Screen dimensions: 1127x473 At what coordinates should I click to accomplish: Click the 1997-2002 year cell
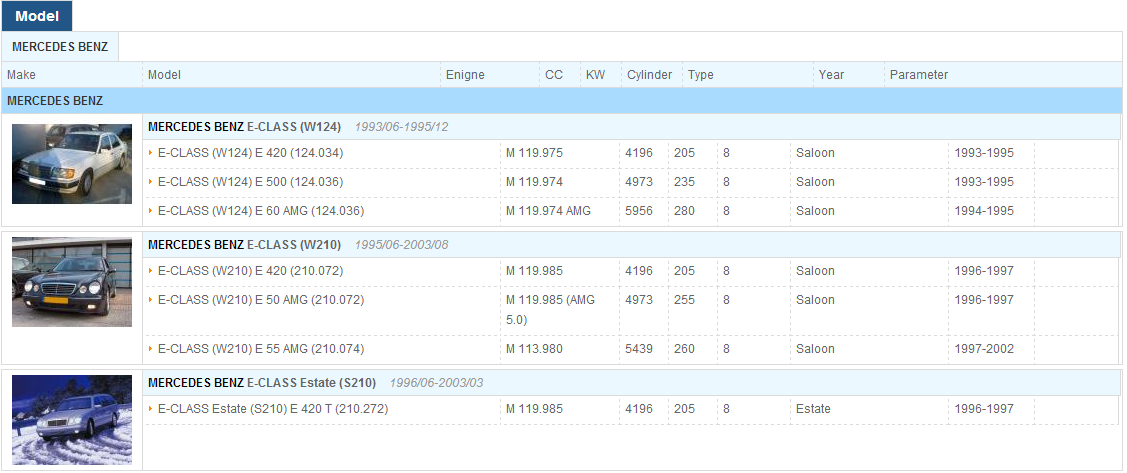pyautogui.click(x=984, y=349)
